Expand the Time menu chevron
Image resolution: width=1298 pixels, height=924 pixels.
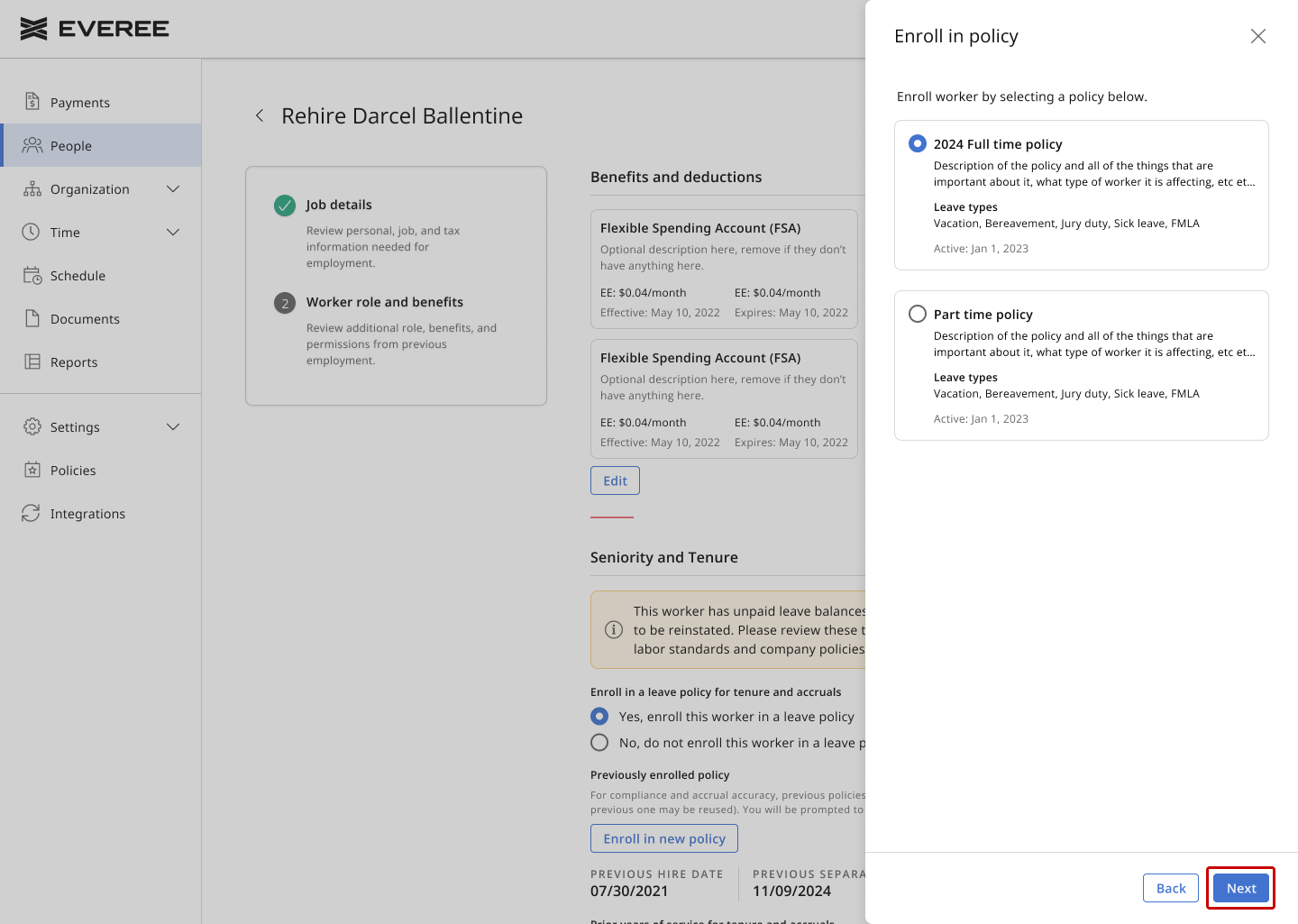173,232
